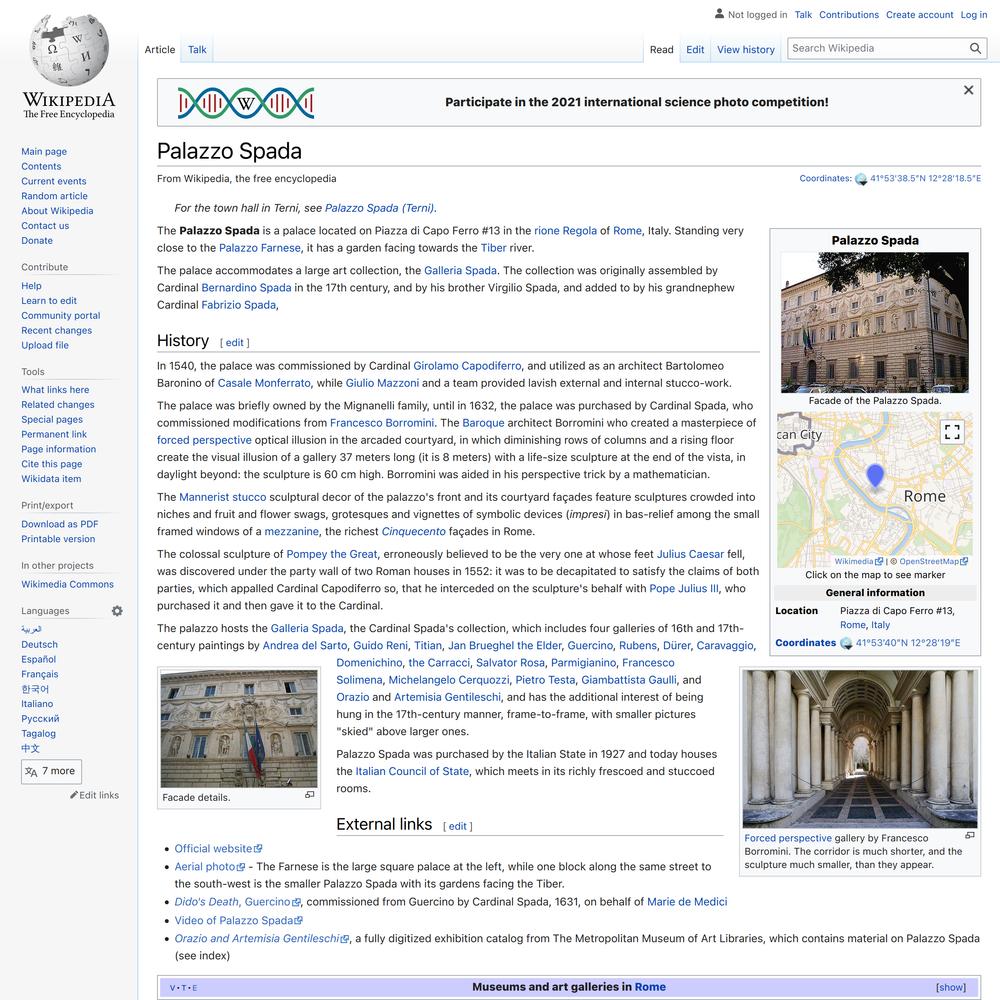Click the pencil Edit links icon
1000x1000 pixels.
[x=74, y=795]
